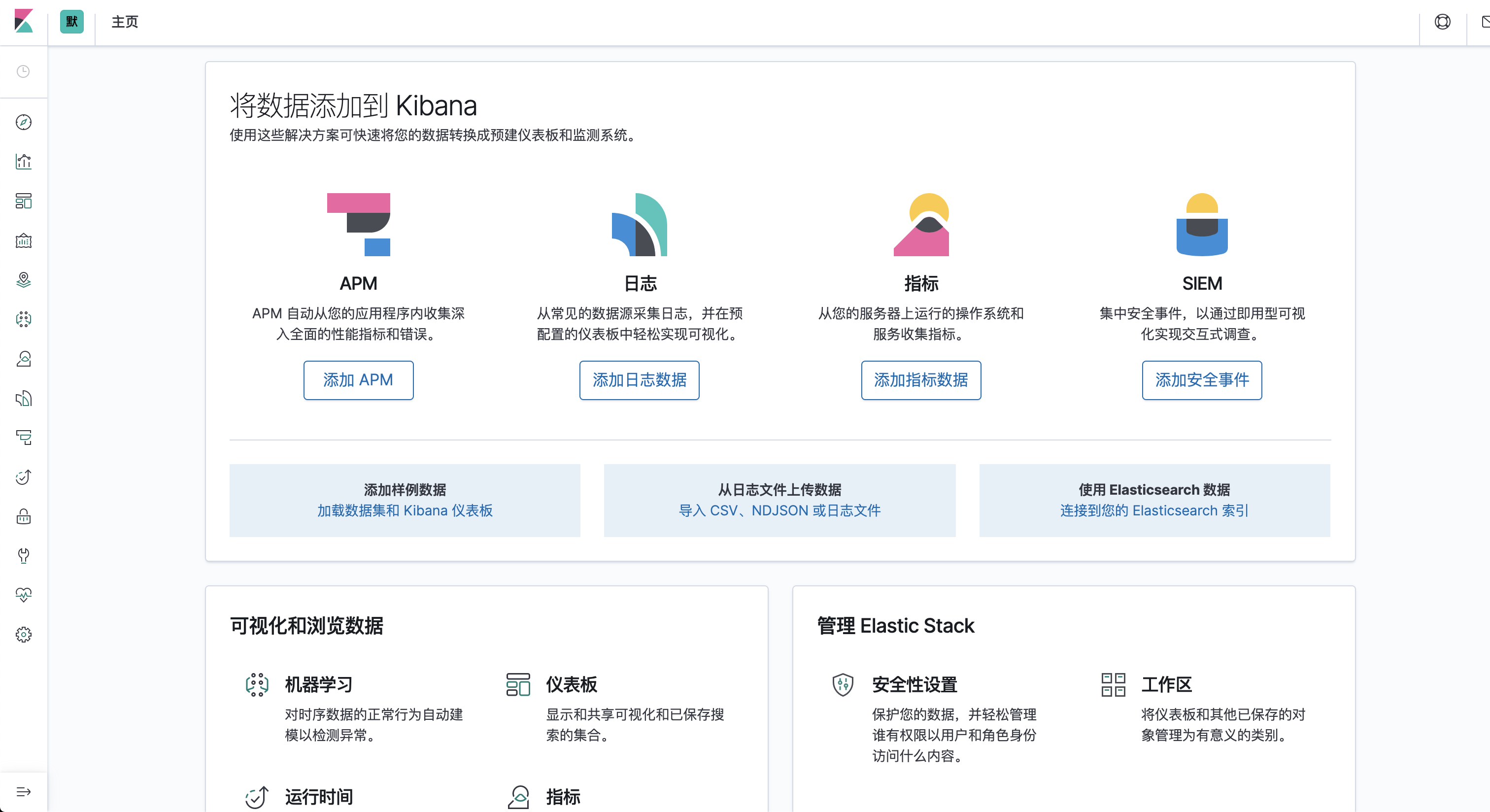Open the Canvas sidebar icon
Screen dimensions: 1490x812
23,240
